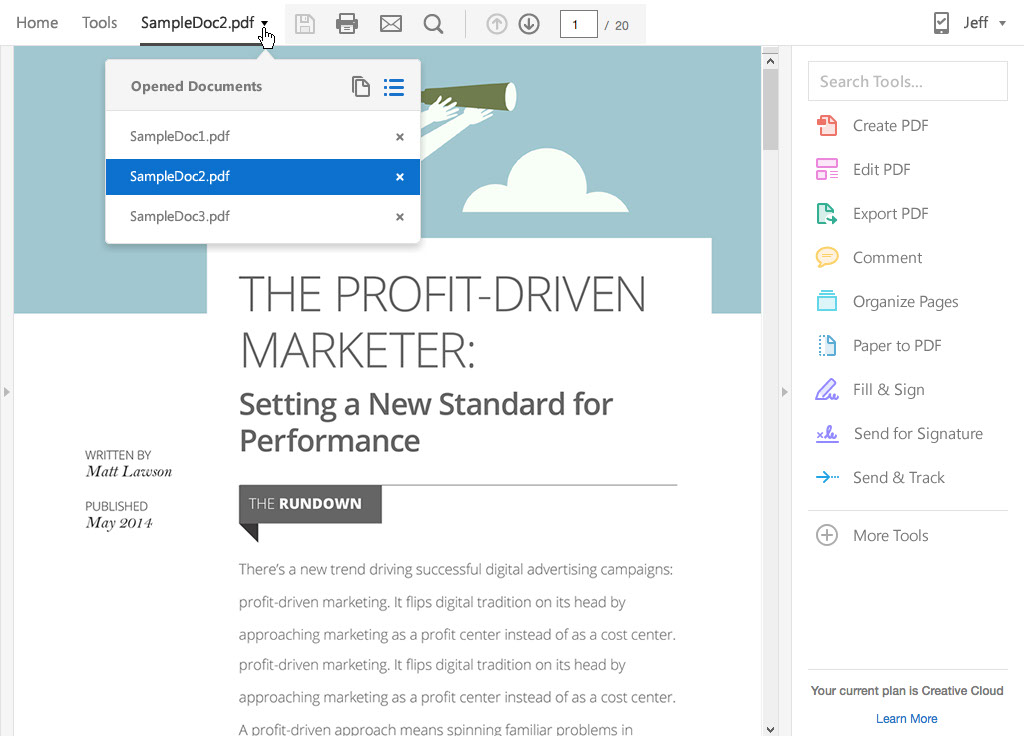Image resolution: width=1024 pixels, height=736 pixels.
Task: Switch Opened Documents to list view
Action: pos(394,87)
